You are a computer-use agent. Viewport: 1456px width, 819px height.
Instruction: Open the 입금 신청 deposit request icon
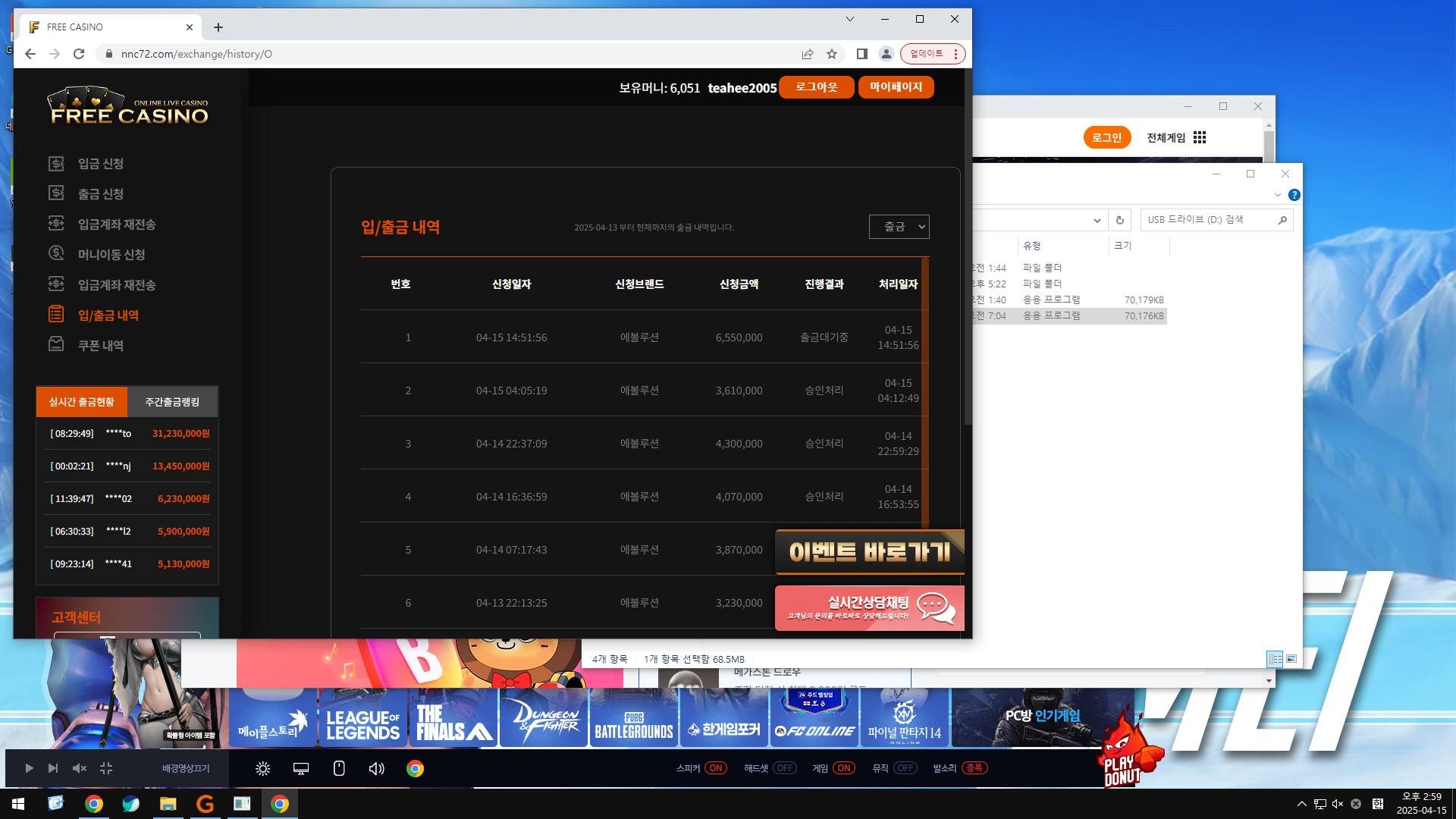[56, 163]
